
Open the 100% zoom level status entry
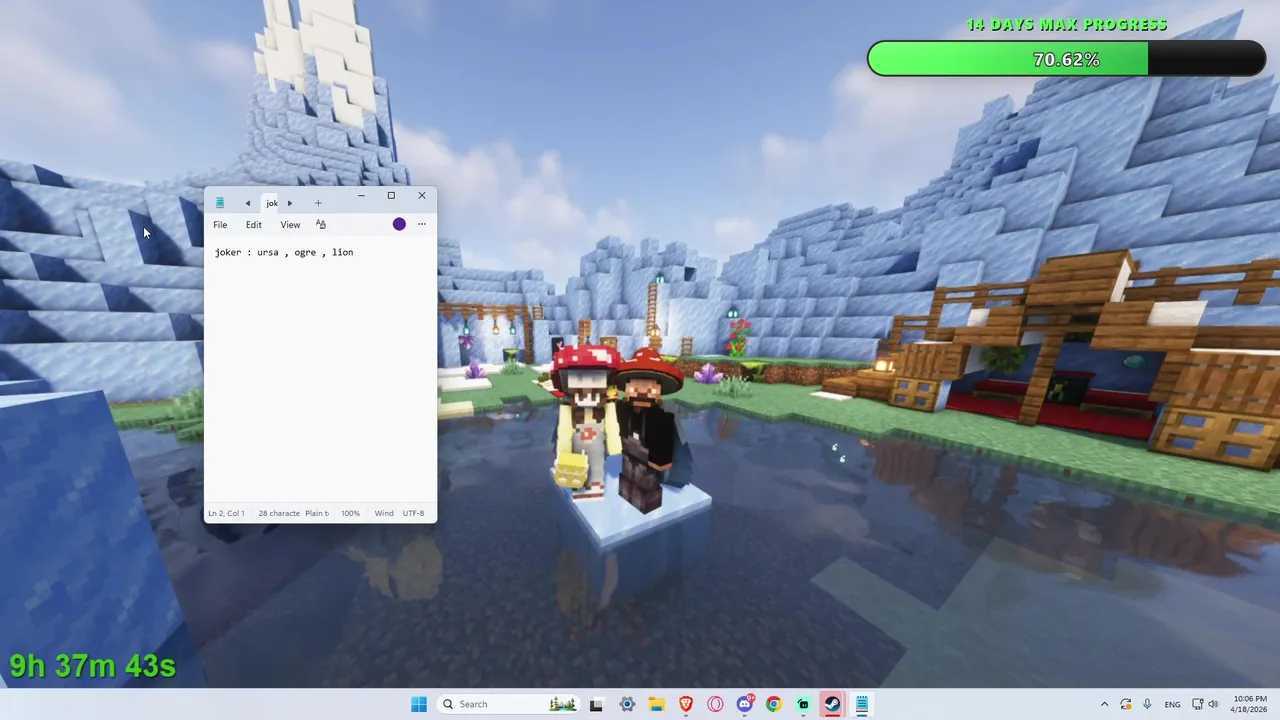[350, 513]
